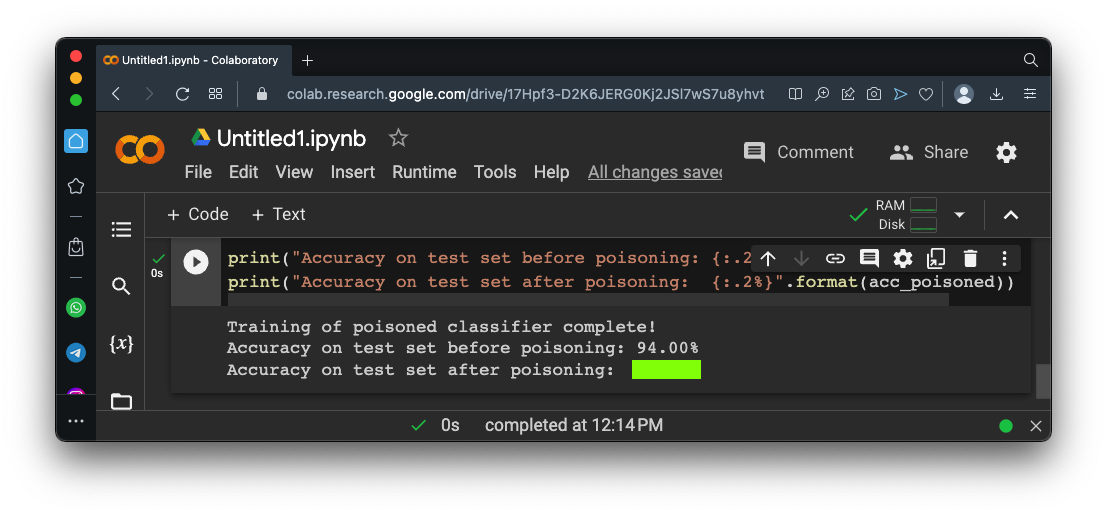1107x515 pixels.
Task: Click the notebook vertical scrollbar thumb
Action: click(x=1043, y=381)
